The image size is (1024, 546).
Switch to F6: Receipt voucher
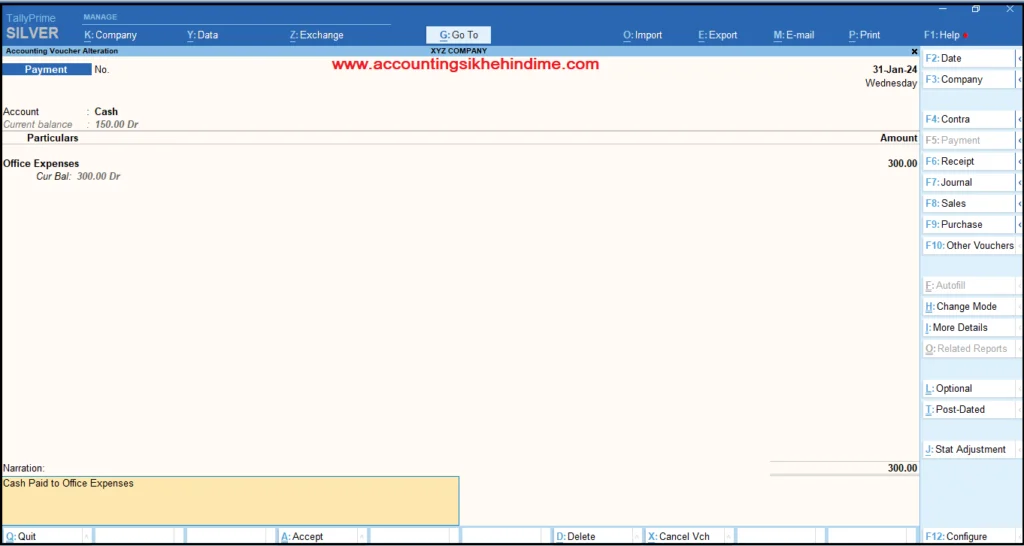[x=968, y=161]
